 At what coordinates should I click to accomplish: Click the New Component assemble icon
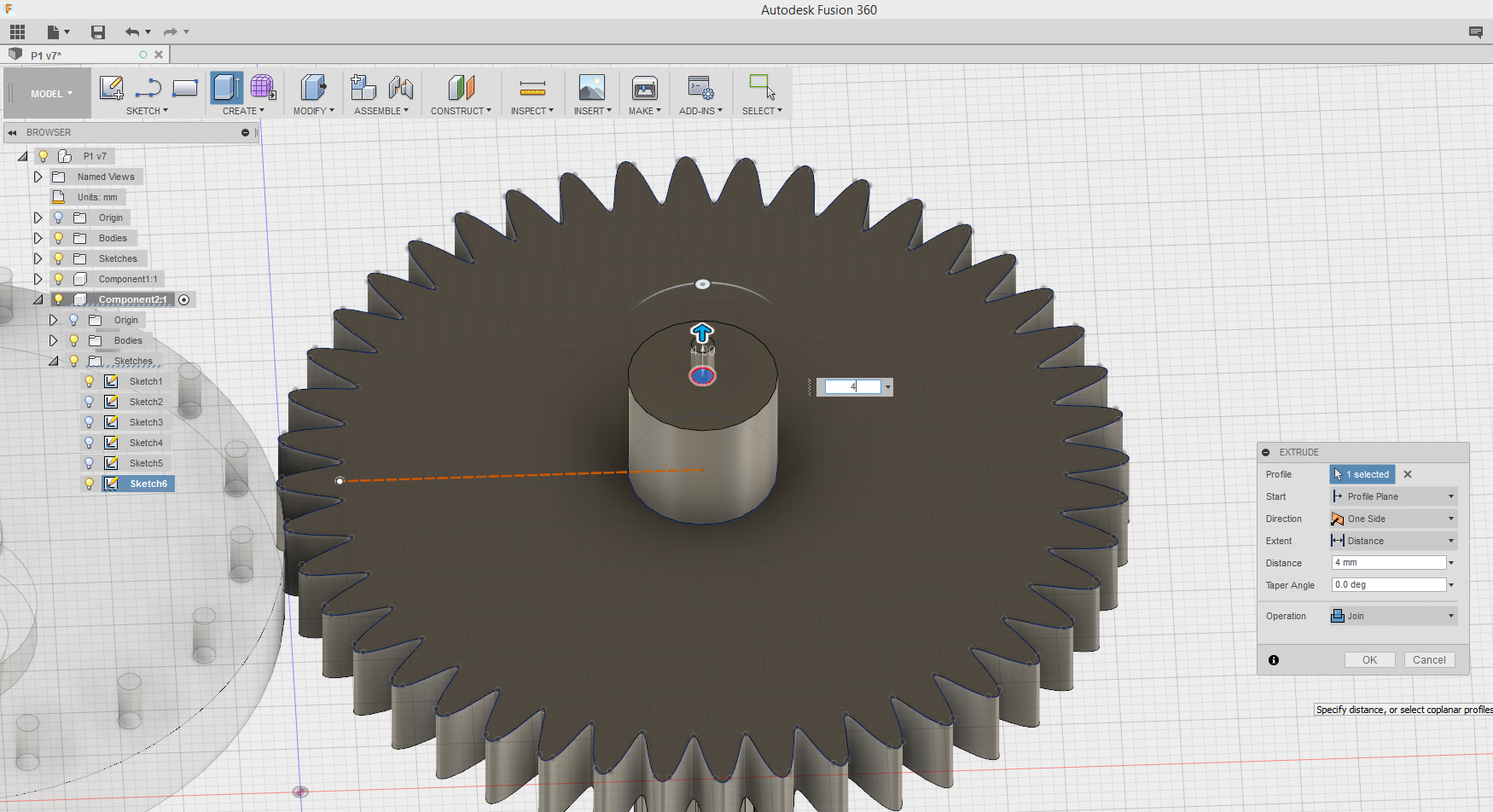[x=363, y=88]
